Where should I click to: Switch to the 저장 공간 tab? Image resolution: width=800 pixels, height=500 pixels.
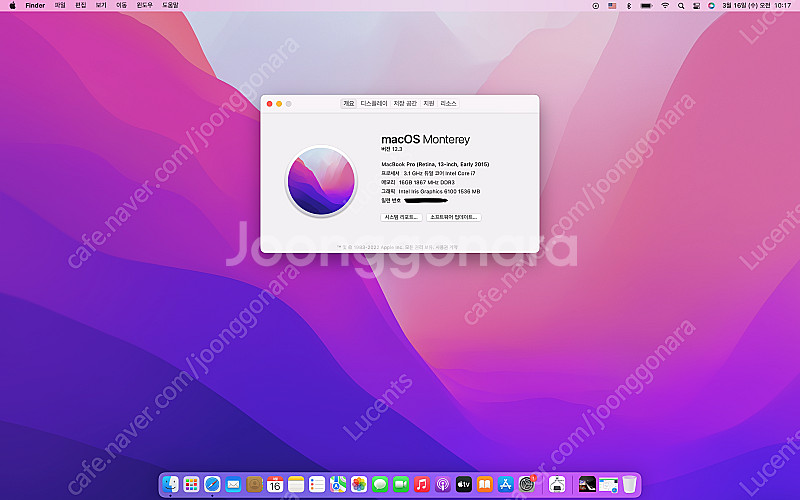point(405,103)
